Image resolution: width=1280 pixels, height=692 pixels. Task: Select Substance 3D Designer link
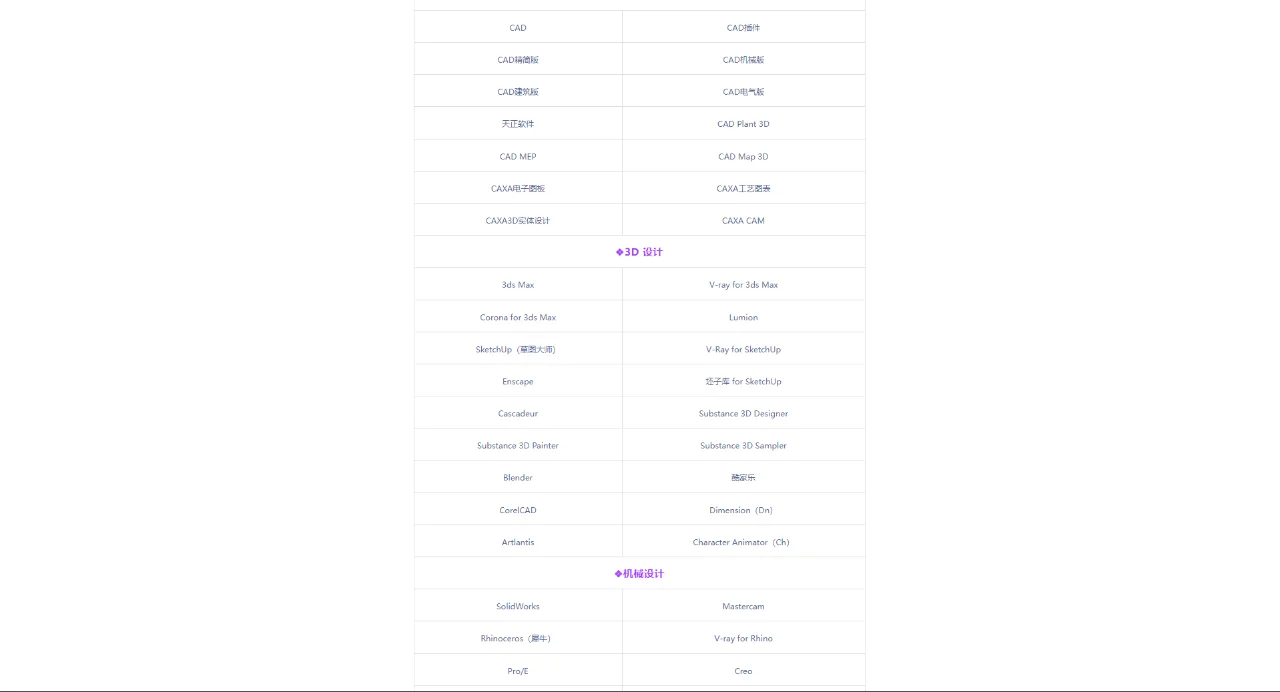click(743, 413)
